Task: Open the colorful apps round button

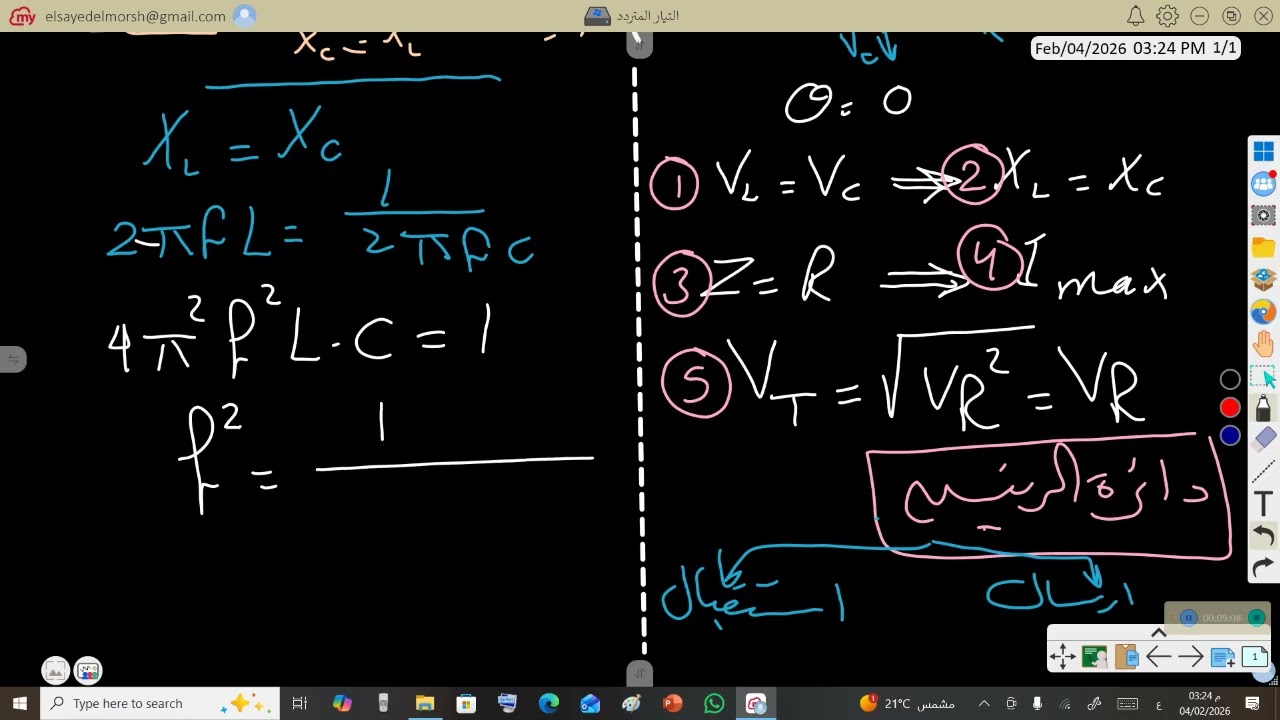Action: (x=88, y=671)
